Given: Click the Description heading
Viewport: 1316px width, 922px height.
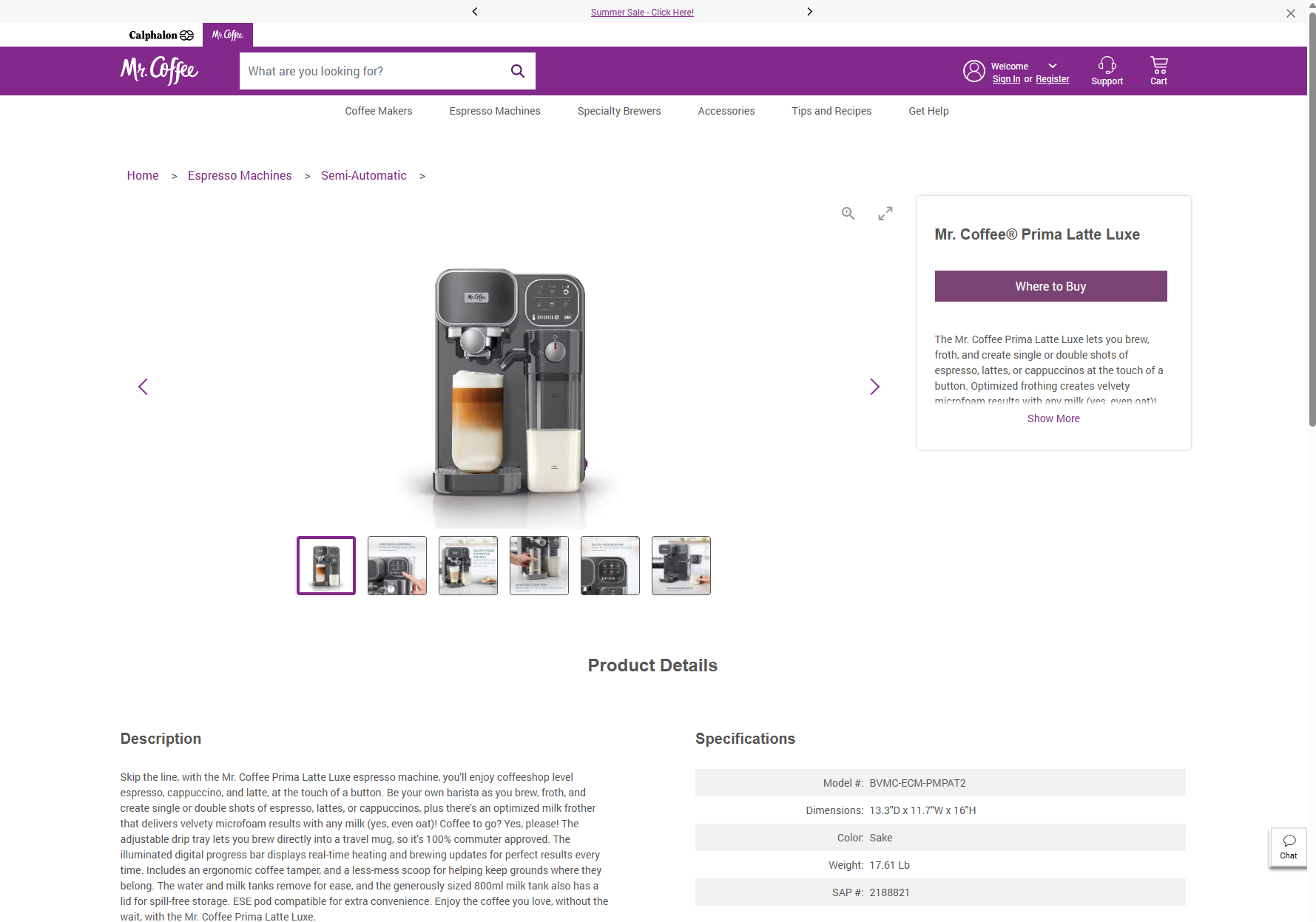Looking at the screenshot, I should tap(161, 739).
